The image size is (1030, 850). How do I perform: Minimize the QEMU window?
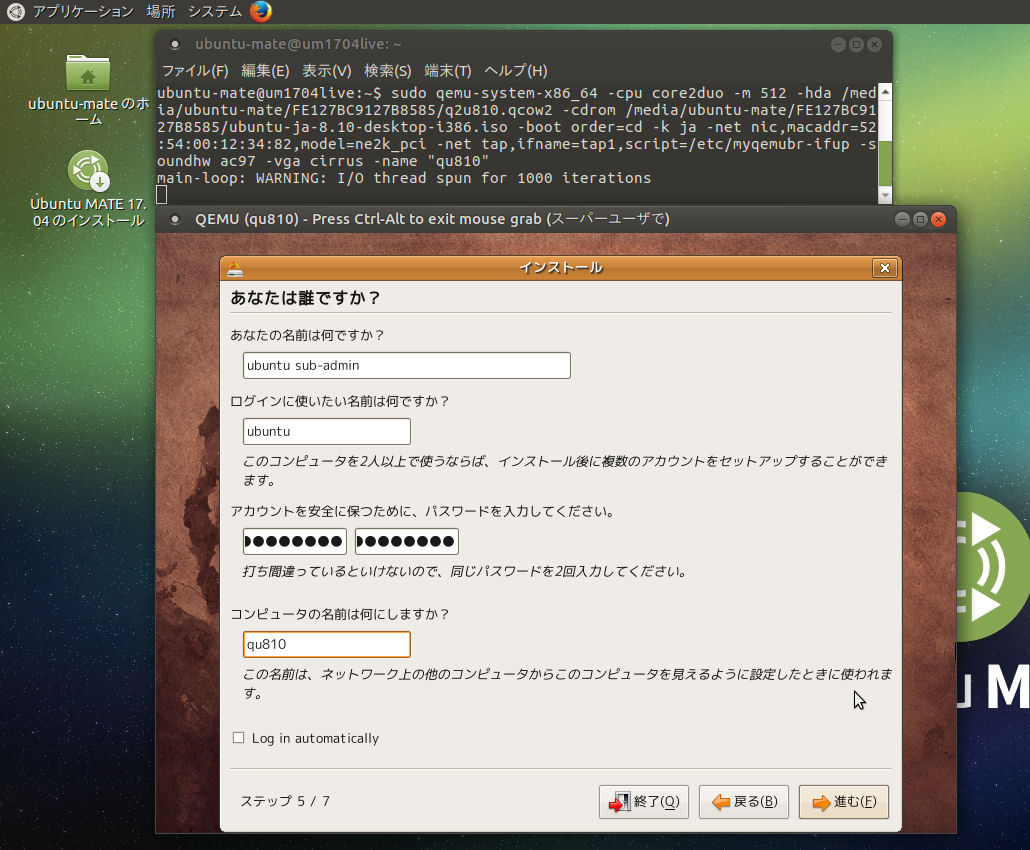[903, 219]
